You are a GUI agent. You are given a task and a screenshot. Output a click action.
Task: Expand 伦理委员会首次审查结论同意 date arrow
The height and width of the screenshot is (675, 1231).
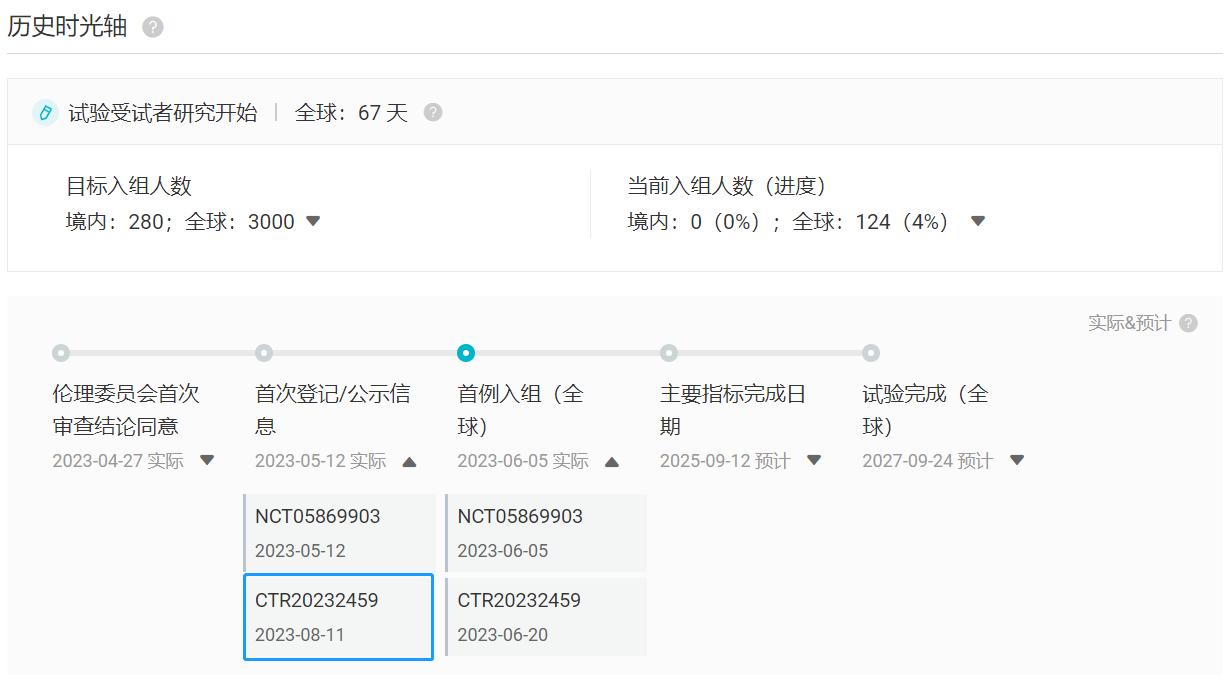207,460
